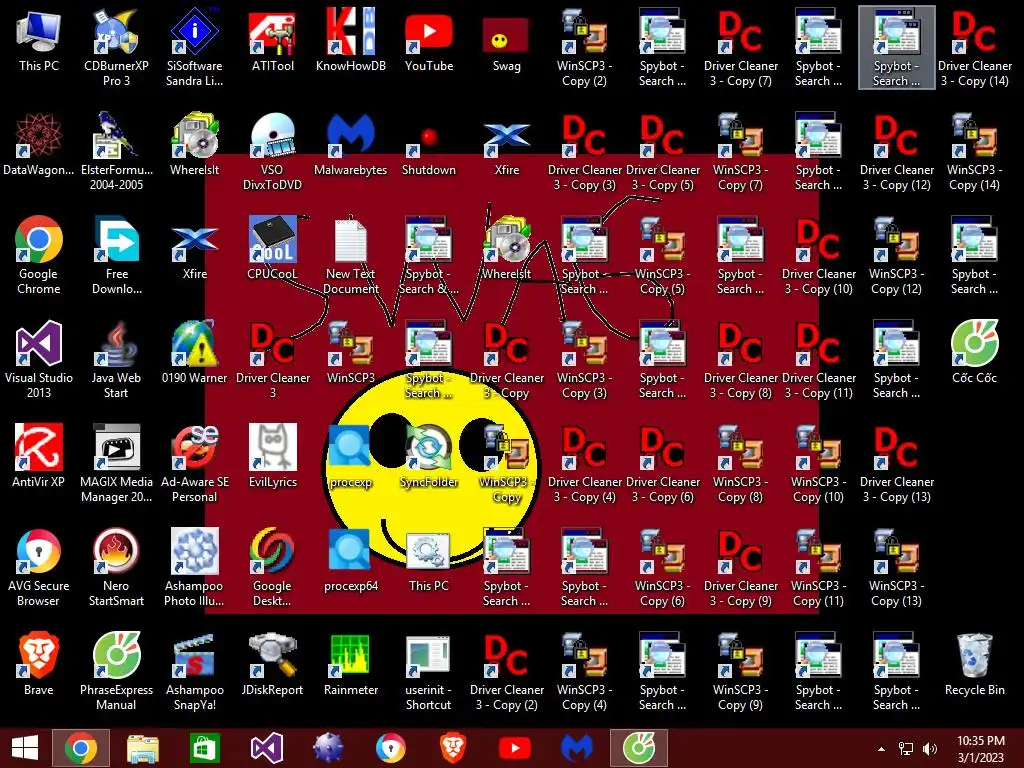This screenshot has height=768, width=1024.
Task: Select the EvilLyrics desktop icon
Action: point(273,456)
